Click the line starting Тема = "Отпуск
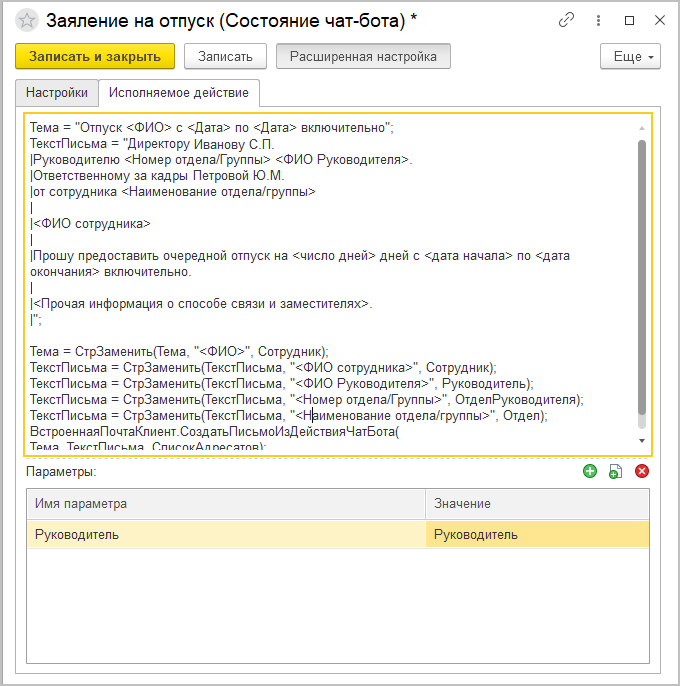This screenshot has height=686, width=680. [212, 128]
